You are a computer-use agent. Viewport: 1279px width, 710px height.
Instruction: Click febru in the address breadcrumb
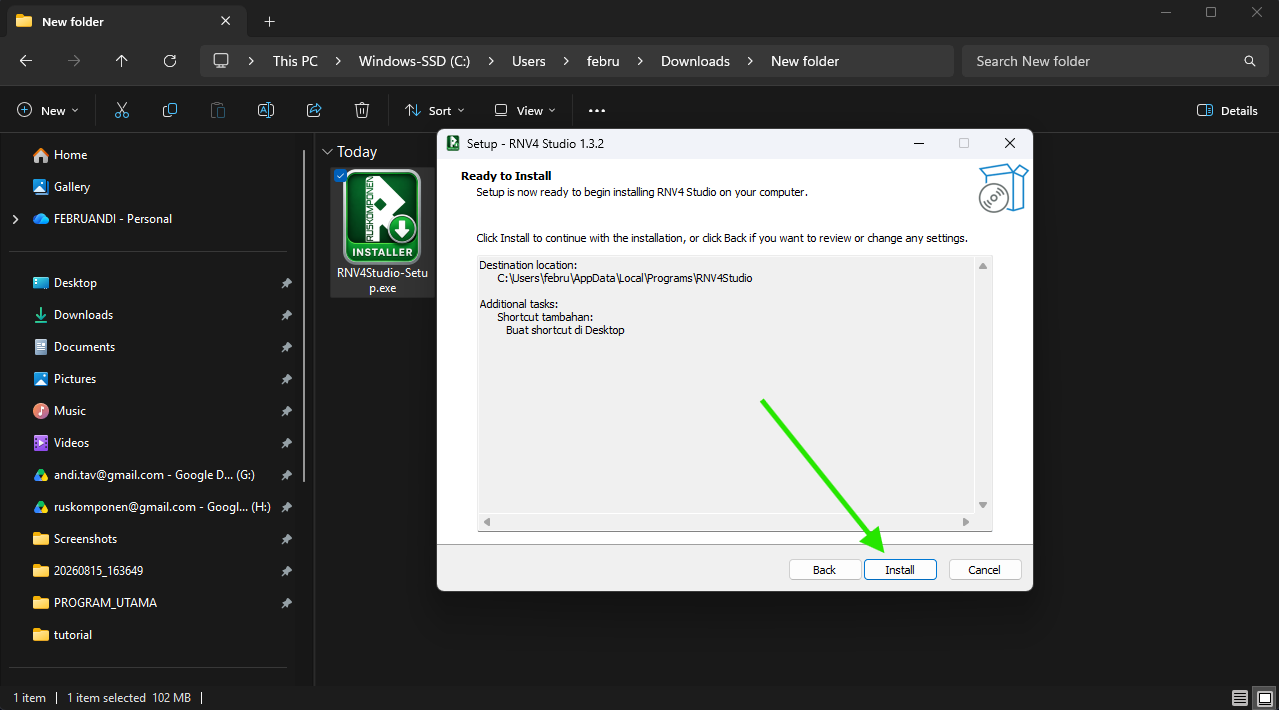click(x=603, y=61)
